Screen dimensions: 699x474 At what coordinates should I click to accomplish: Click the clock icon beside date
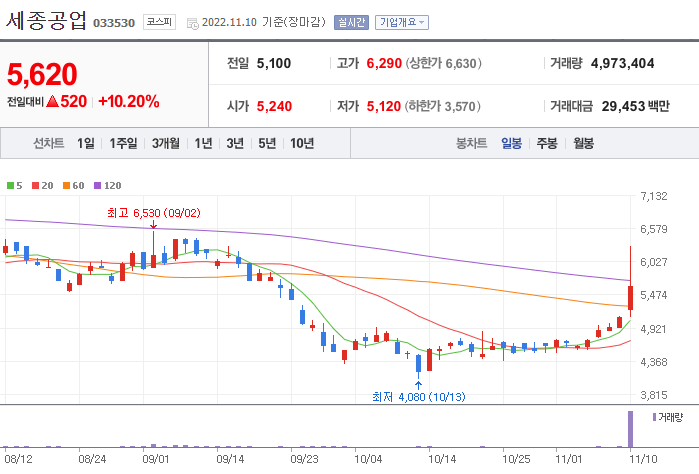pos(193,23)
